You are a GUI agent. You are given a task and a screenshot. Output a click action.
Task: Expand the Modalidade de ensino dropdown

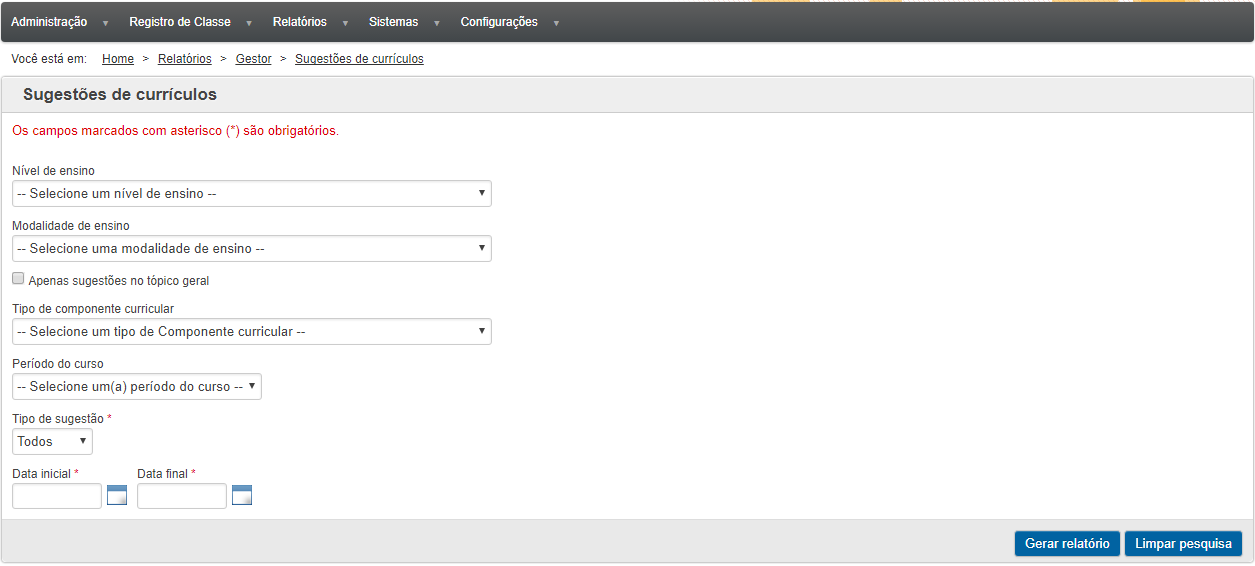(252, 248)
